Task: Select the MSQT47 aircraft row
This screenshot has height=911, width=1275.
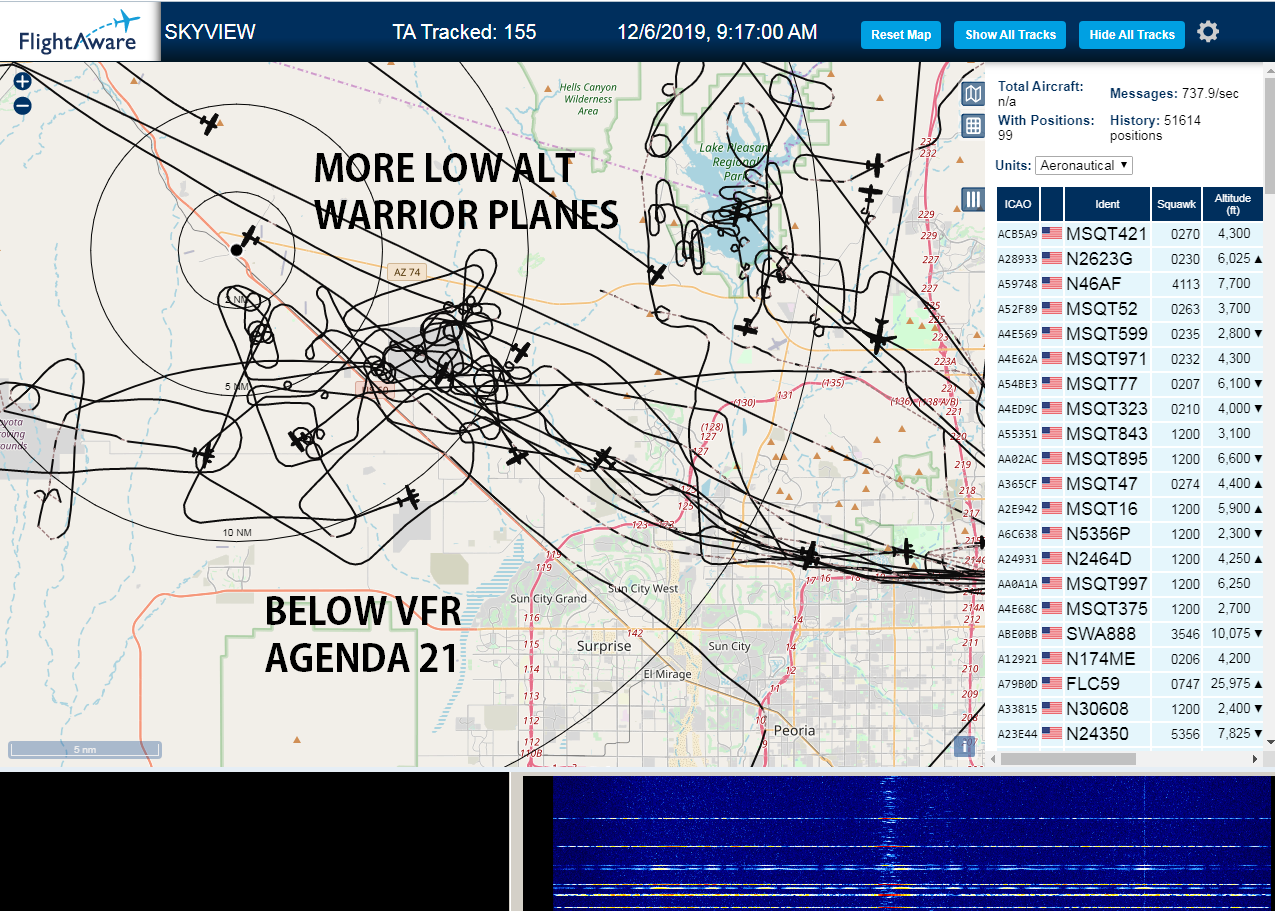Action: tap(1130, 483)
